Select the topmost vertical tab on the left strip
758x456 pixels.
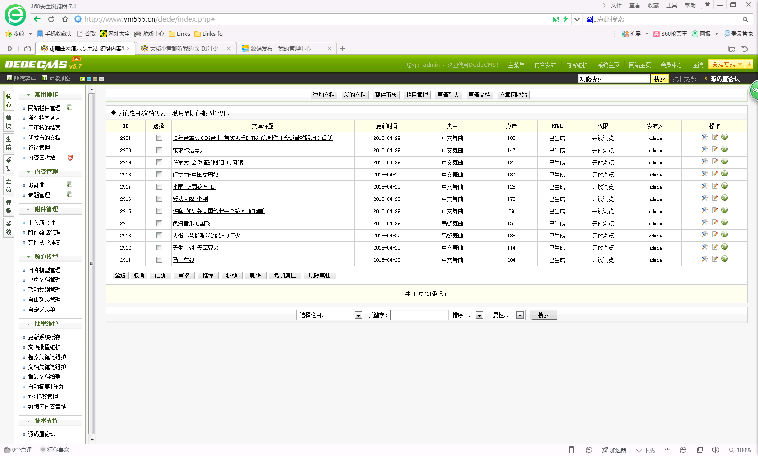point(8,101)
